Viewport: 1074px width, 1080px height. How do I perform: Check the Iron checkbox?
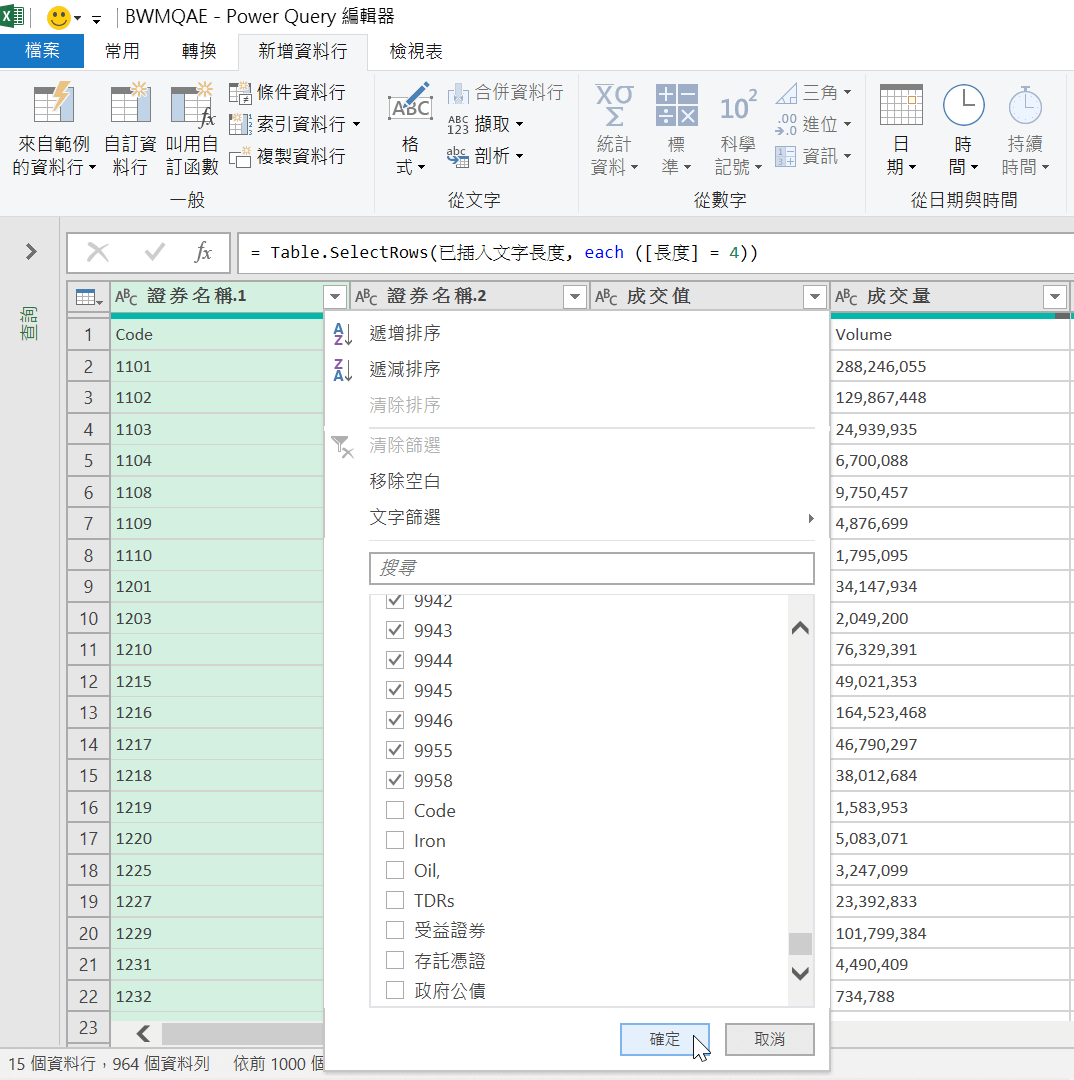coord(395,841)
